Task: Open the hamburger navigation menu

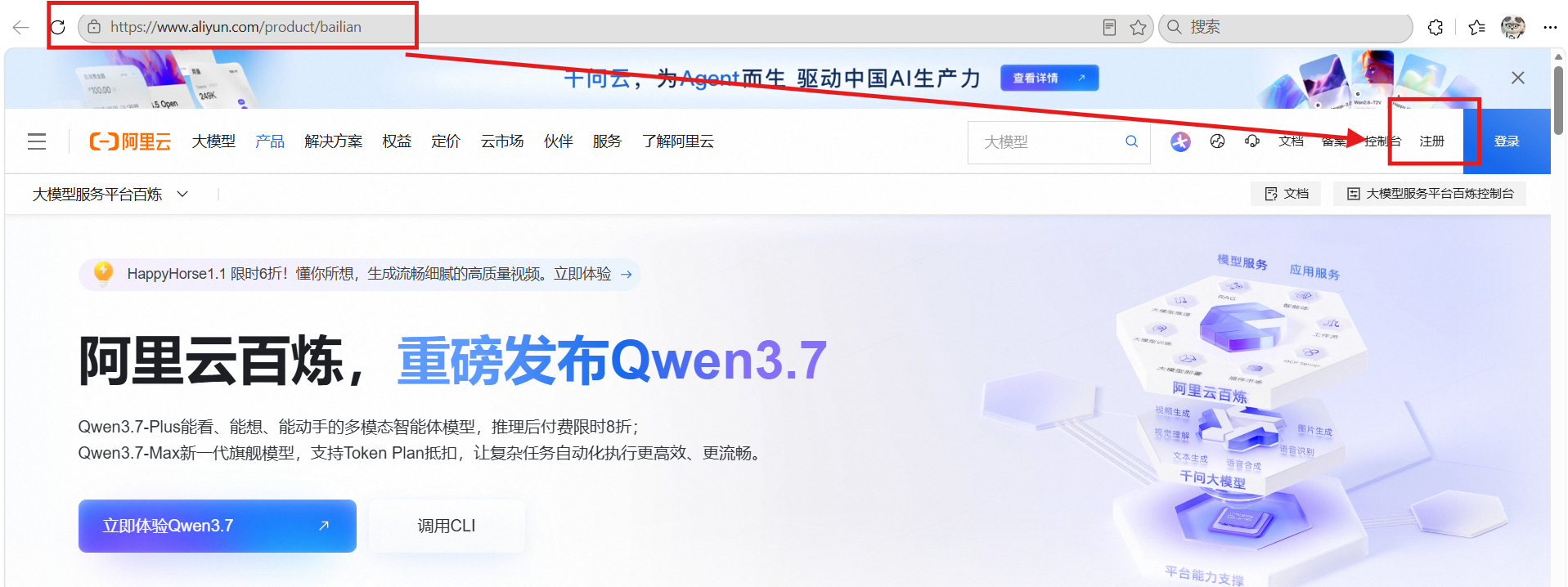Action: [x=37, y=141]
